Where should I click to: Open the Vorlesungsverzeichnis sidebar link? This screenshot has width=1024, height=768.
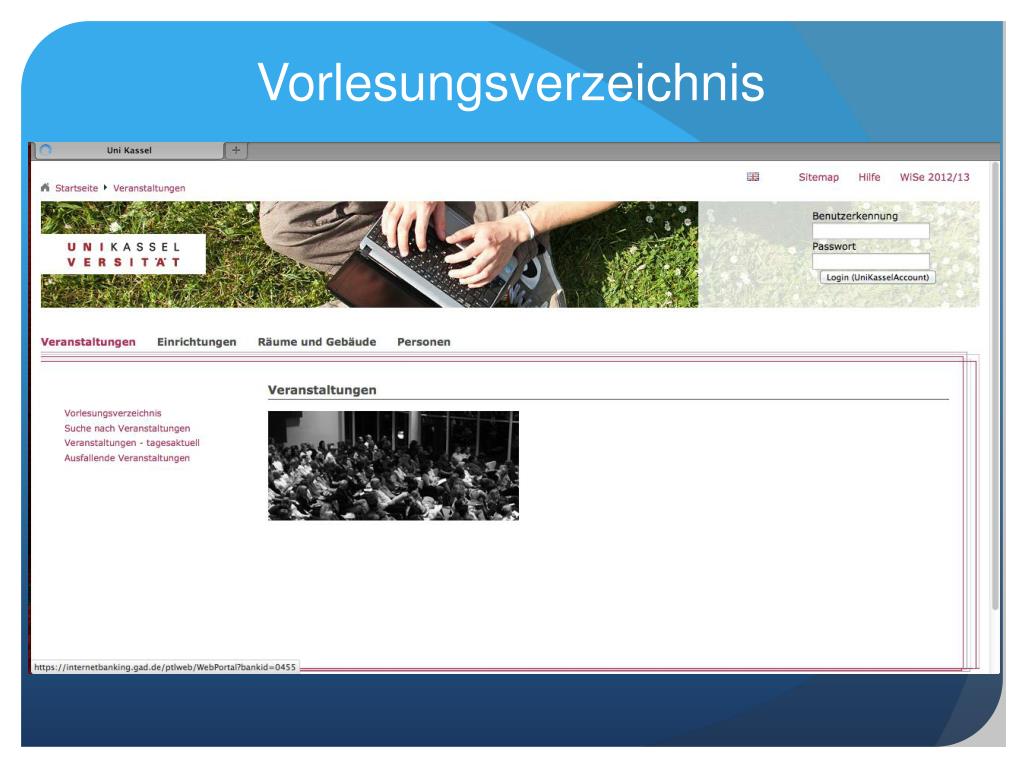point(112,413)
